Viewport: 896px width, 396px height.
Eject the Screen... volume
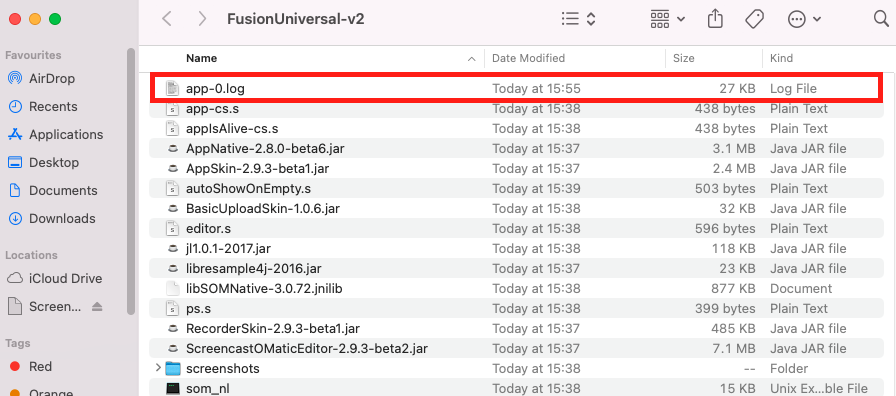click(97, 307)
